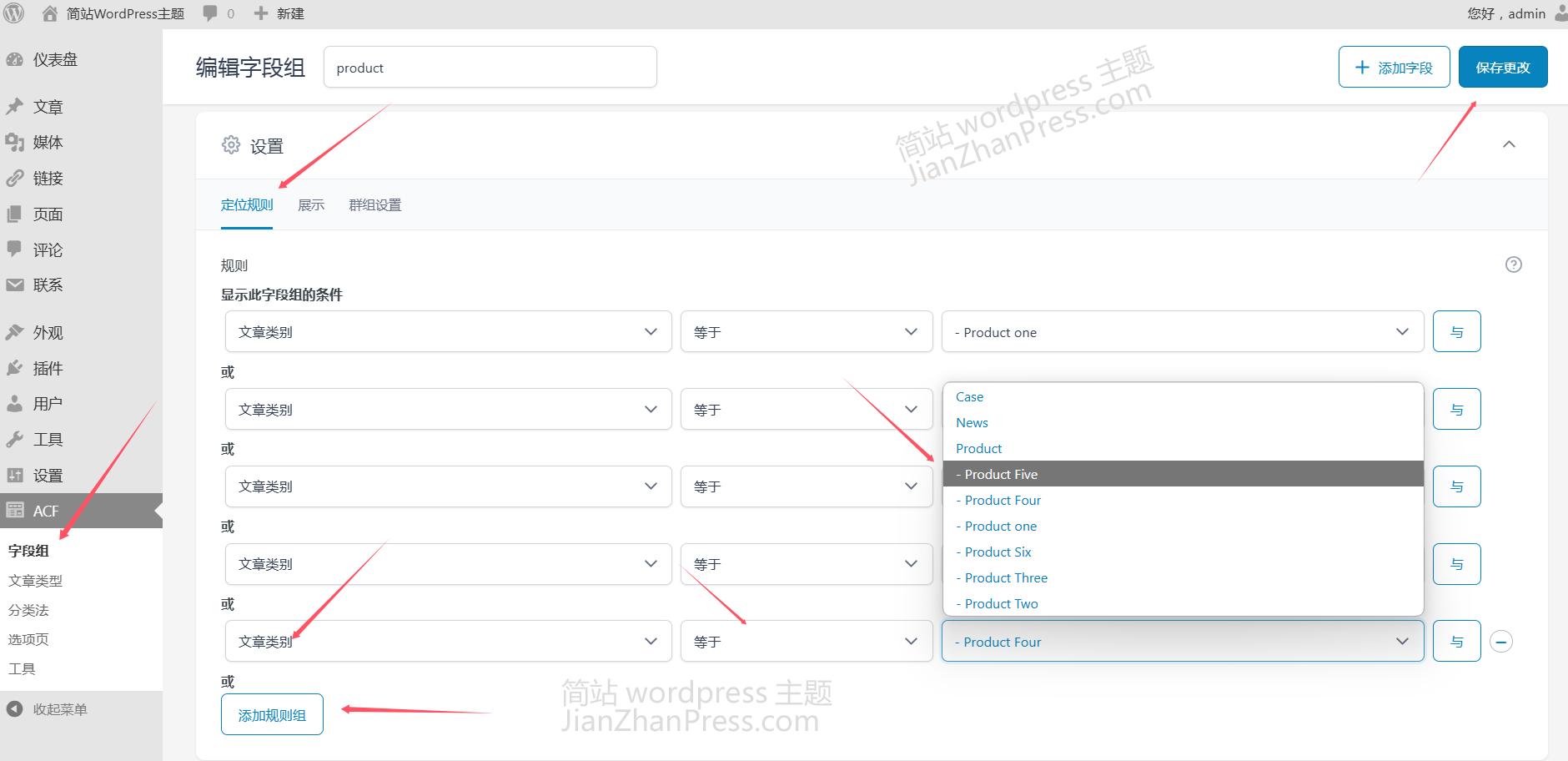
Task: Select Product Five from the dropdown list
Action: 1001,474
